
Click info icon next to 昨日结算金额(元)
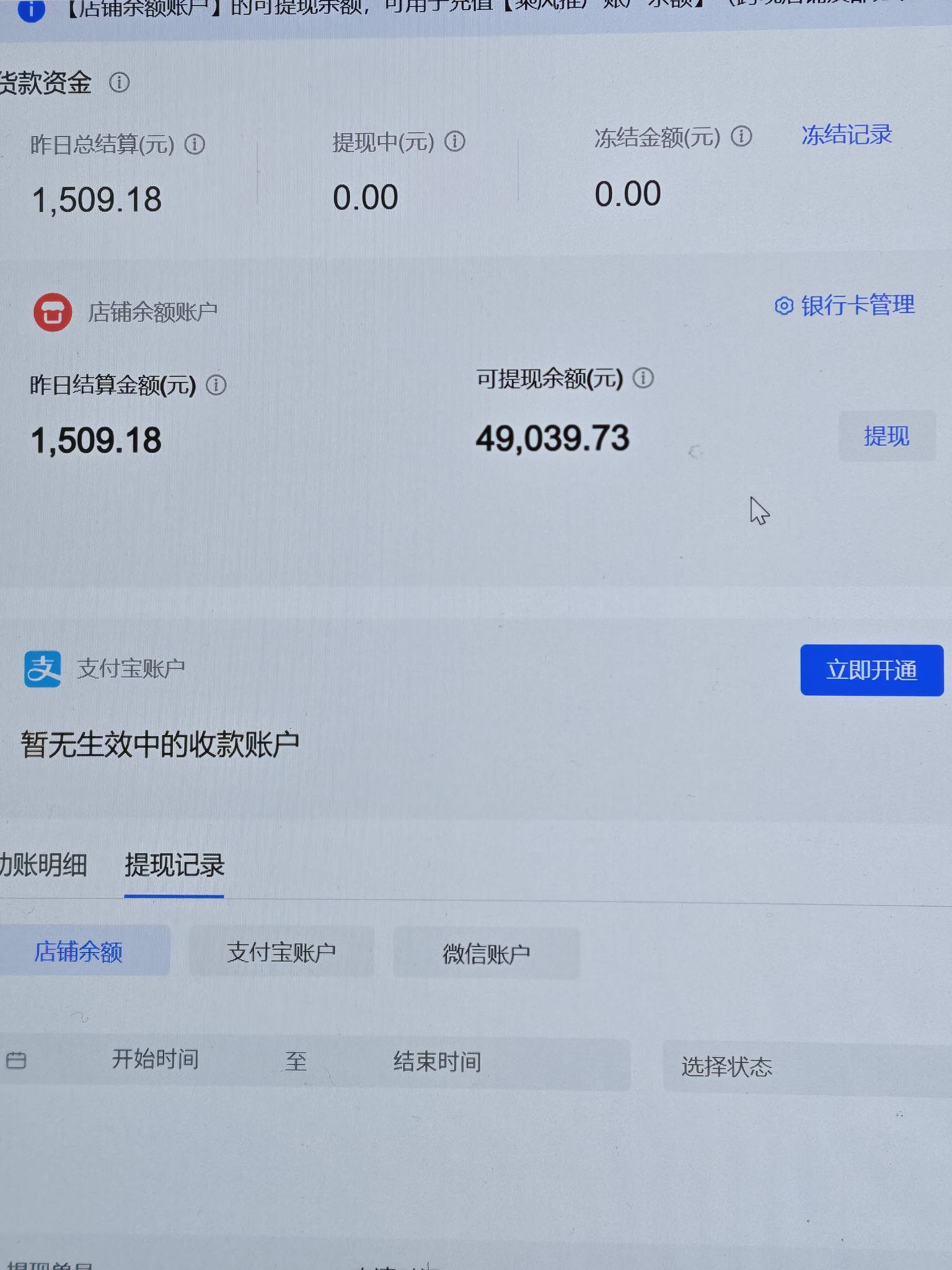[216, 385]
